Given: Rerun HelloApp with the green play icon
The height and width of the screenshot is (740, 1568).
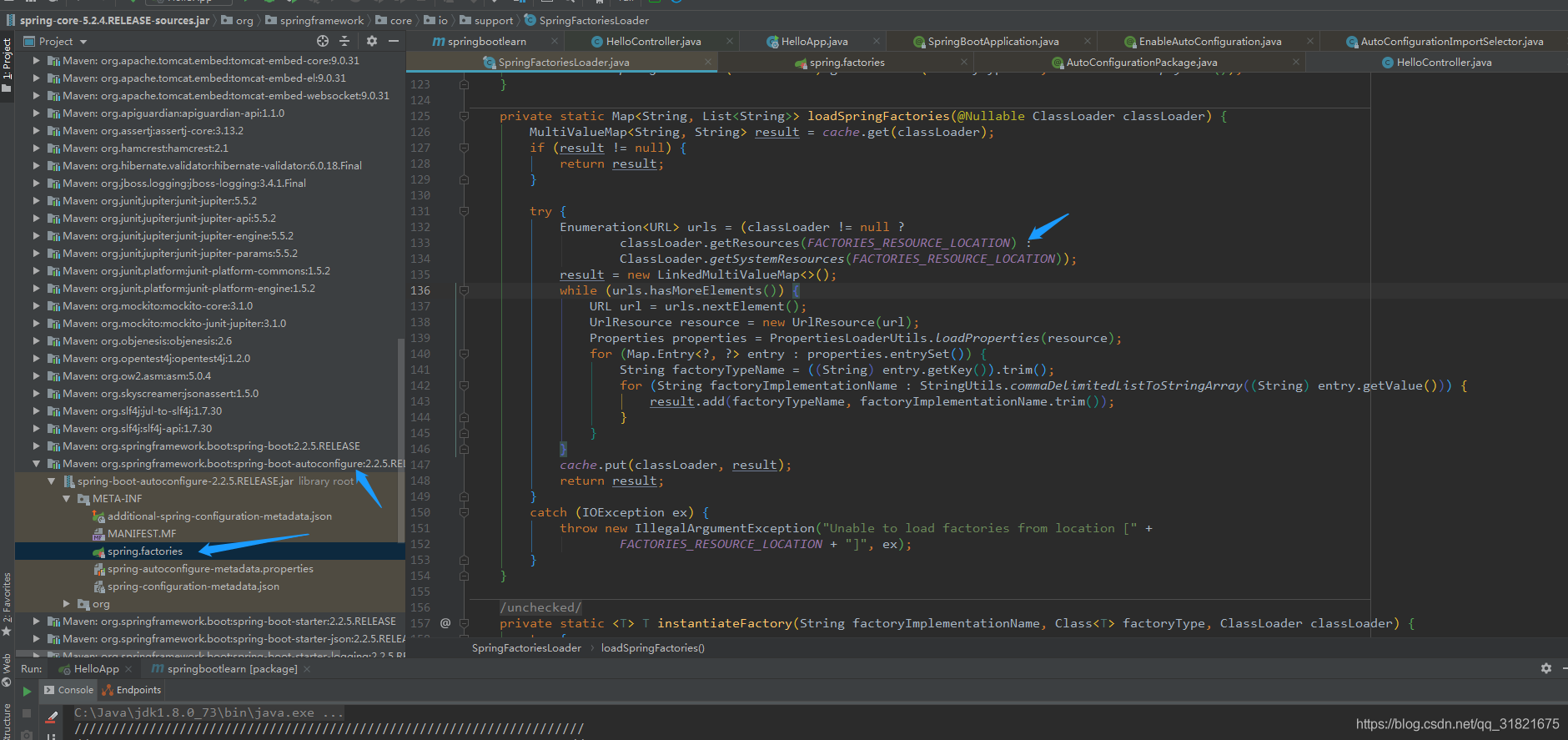Looking at the screenshot, I should point(27,691).
